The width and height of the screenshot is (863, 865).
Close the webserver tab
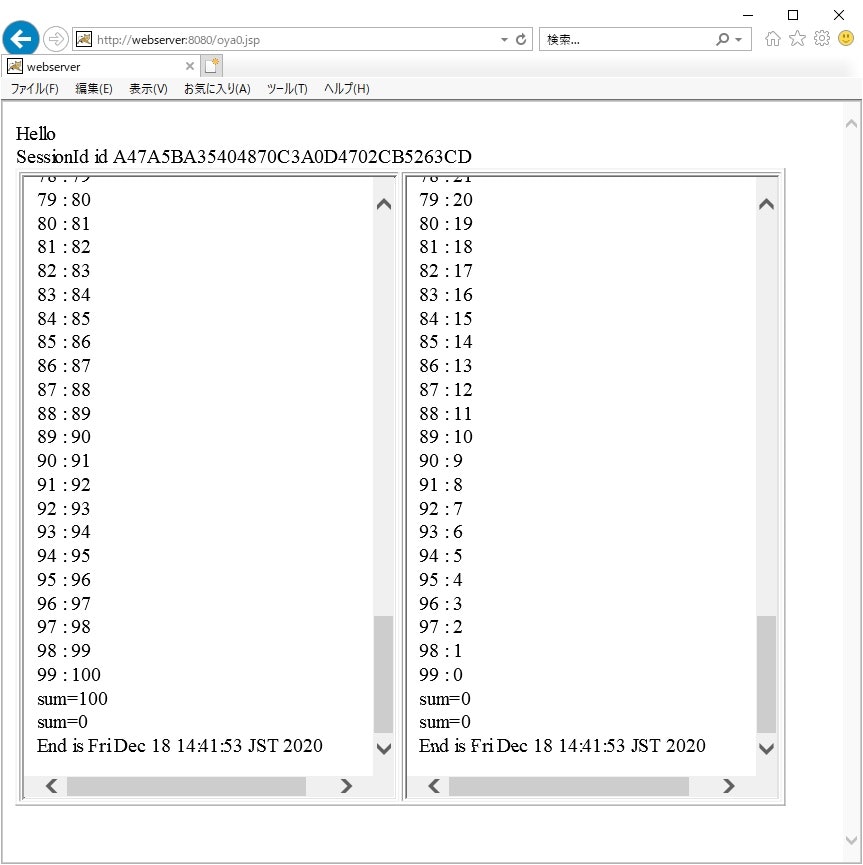pyautogui.click(x=190, y=66)
